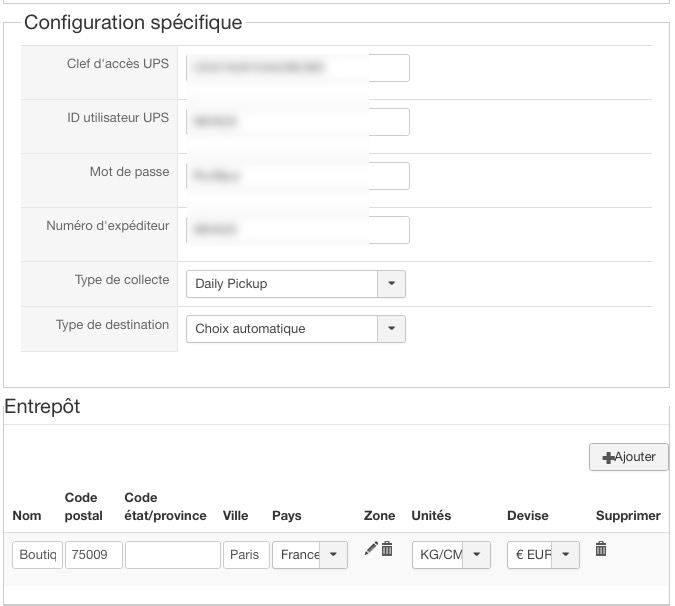The image size is (675, 606).
Task: Click the Clef d'accès UPS field
Action: click(x=297, y=68)
